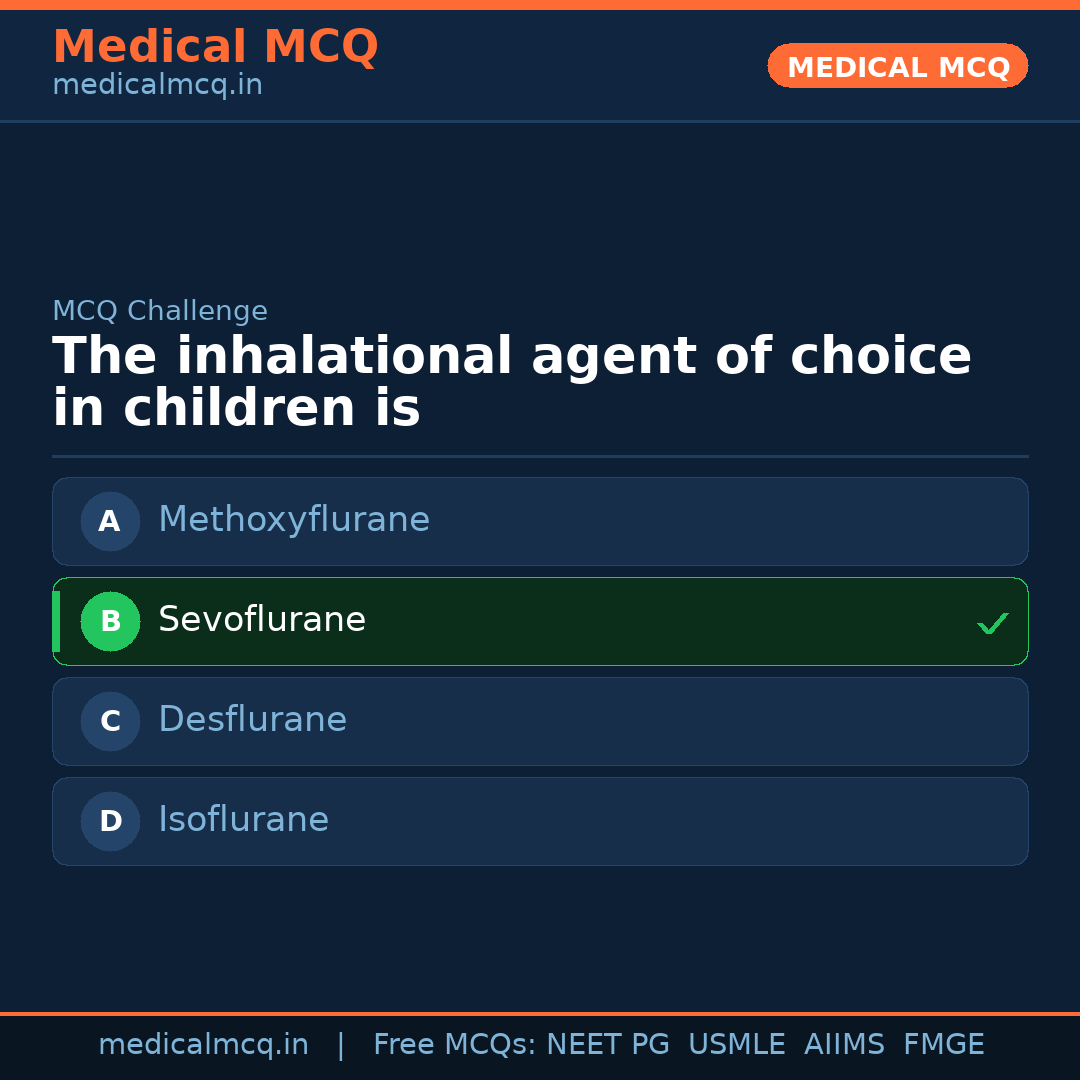1080x1080 pixels.
Task: Expand the MCQ Challenge section
Action: 159,311
